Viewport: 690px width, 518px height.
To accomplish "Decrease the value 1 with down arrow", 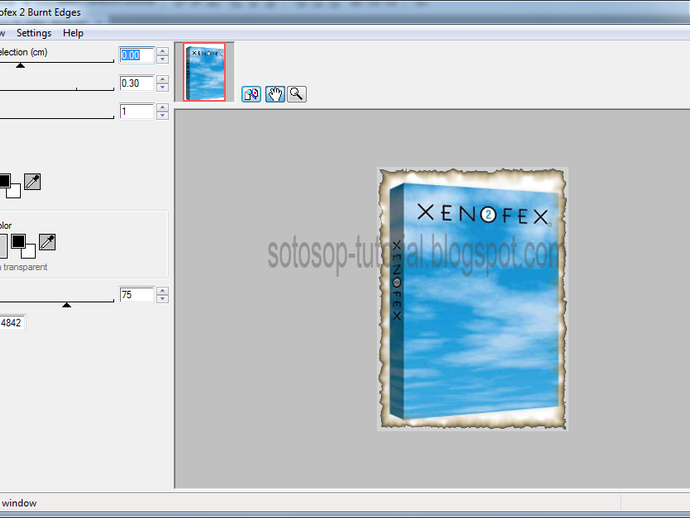I will pyautogui.click(x=162, y=116).
